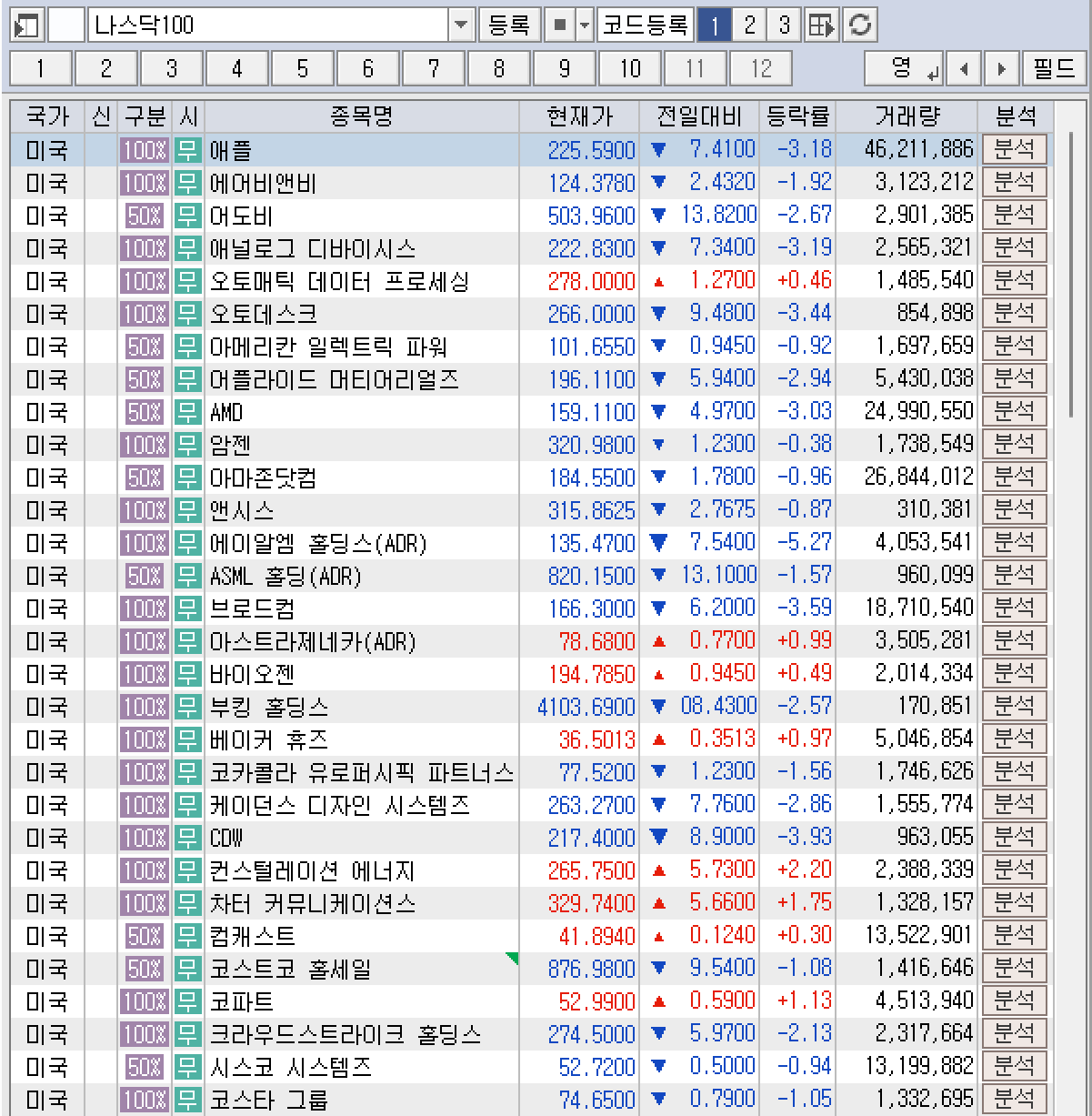Click the 50% badge in the ASML 홀딩(ADR) row

pyautogui.click(x=145, y=576)
